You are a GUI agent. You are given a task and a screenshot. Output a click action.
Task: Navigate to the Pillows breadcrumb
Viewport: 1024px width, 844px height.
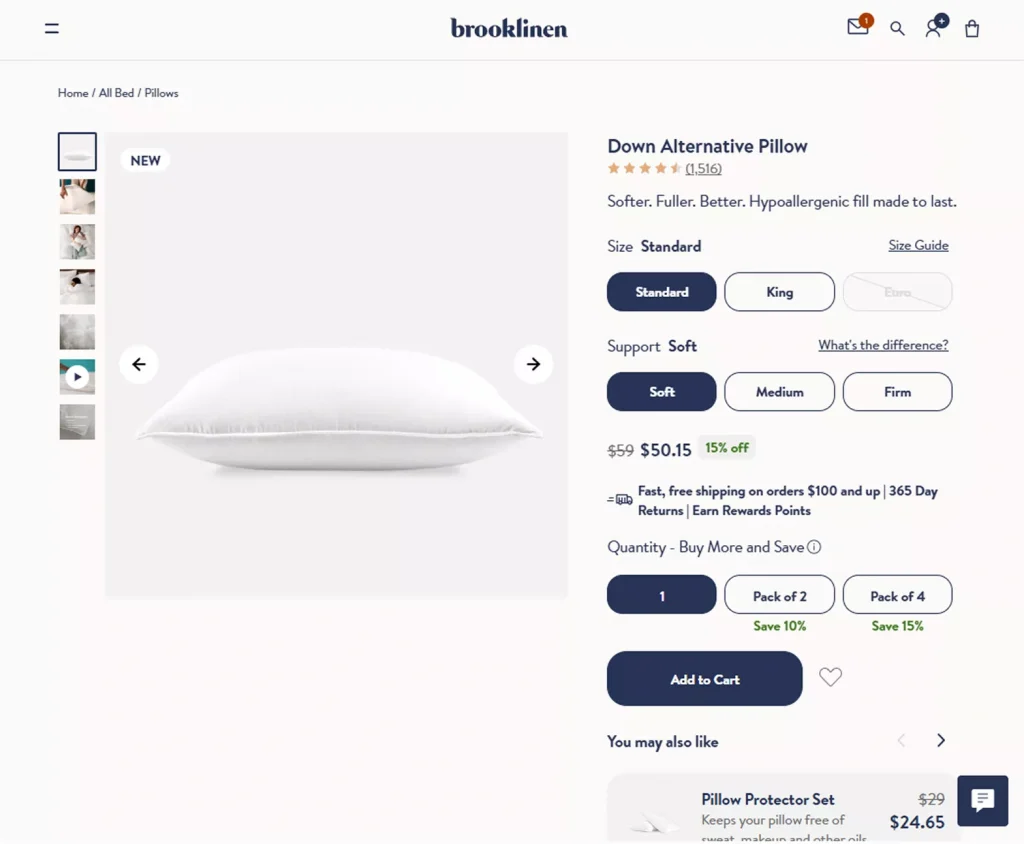click(161, 92)
